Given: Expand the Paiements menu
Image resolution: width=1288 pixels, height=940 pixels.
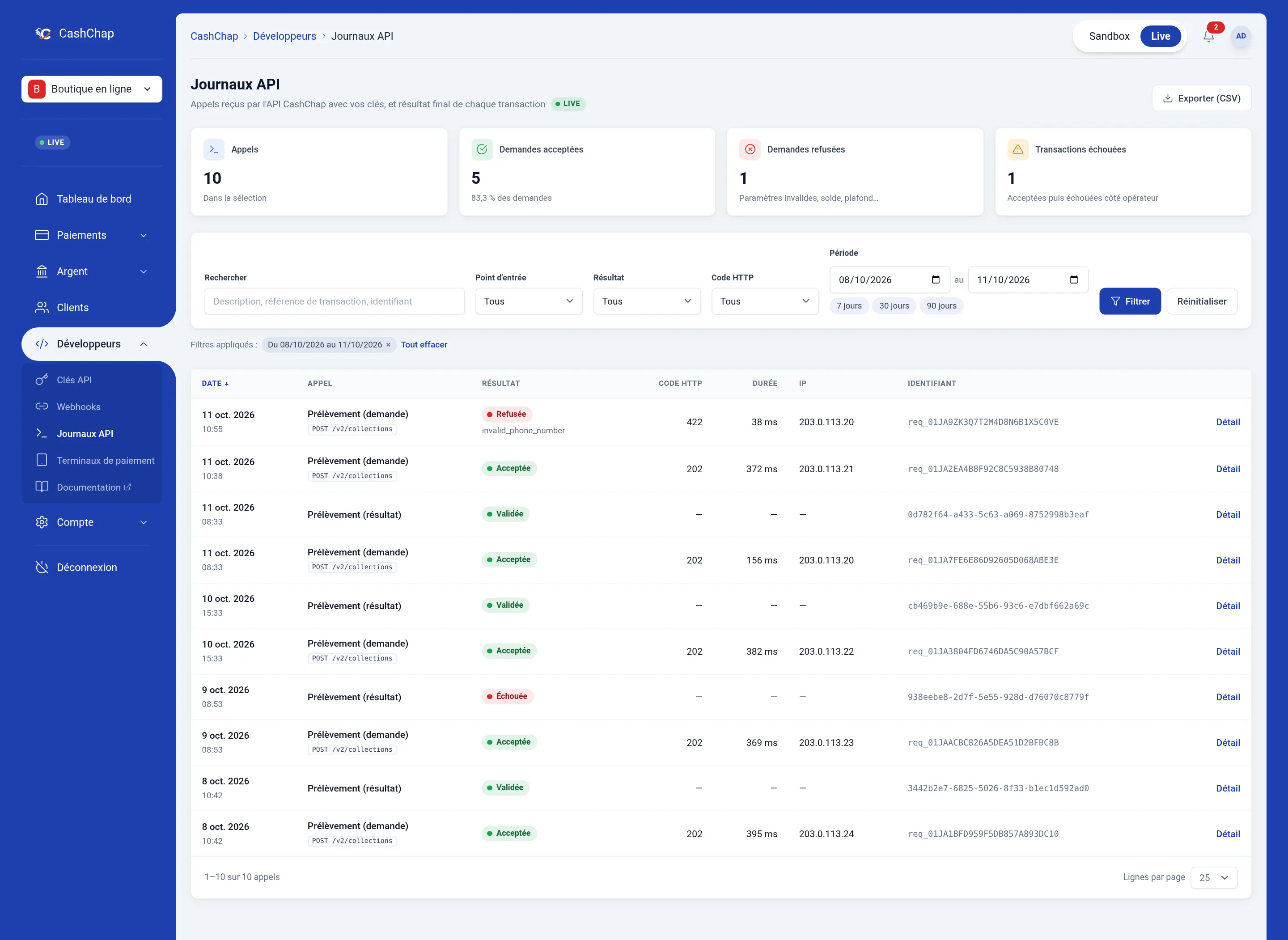Looking at the screenshot, I should pyautogui.click(x=92, y=235).
